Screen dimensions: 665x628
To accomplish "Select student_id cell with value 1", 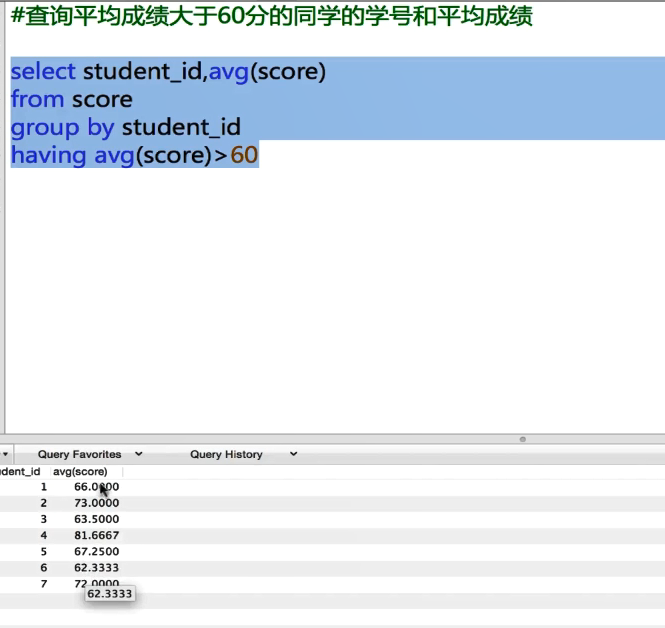I will pyautogui.click(x=44, y=487).
